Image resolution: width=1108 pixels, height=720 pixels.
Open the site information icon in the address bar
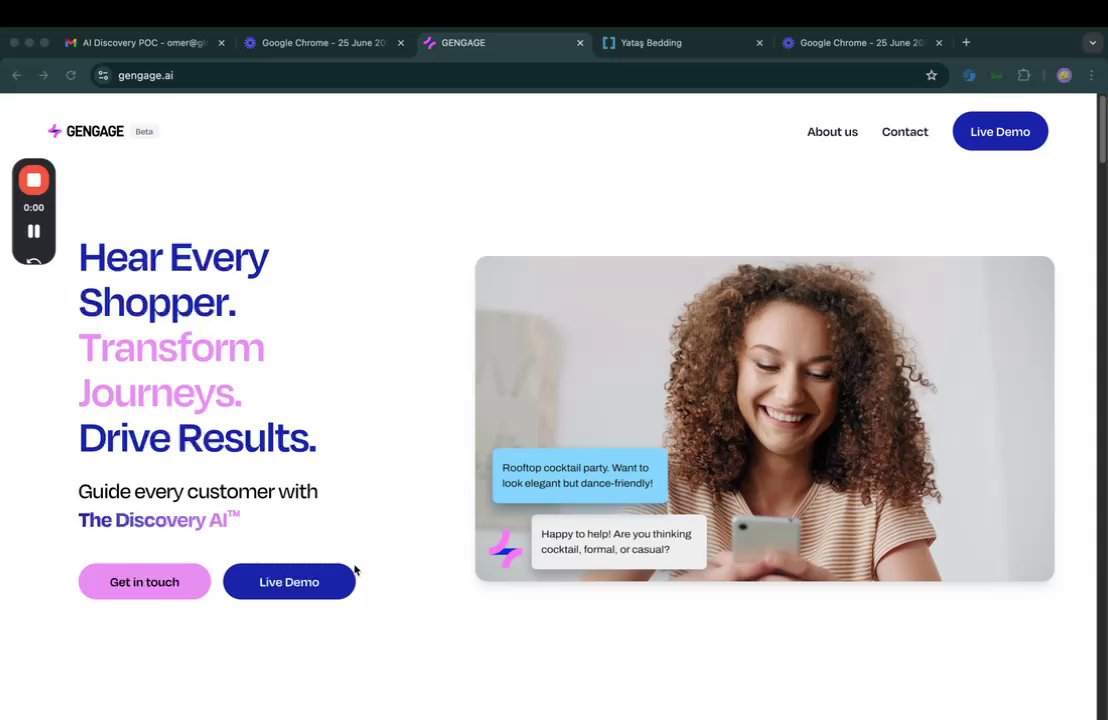[x=103, y=75]
